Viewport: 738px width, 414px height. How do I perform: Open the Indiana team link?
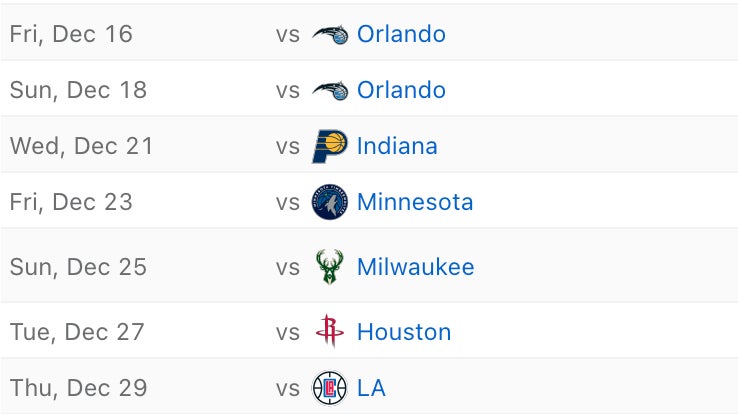(397, 146)
